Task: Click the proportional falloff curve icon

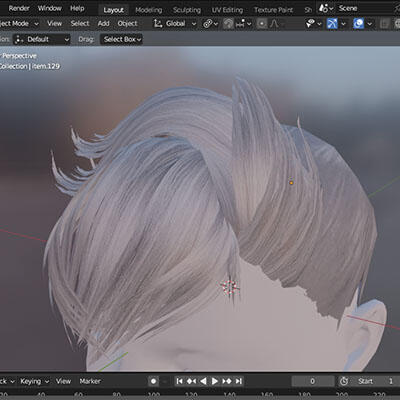Action: (274, 24)
